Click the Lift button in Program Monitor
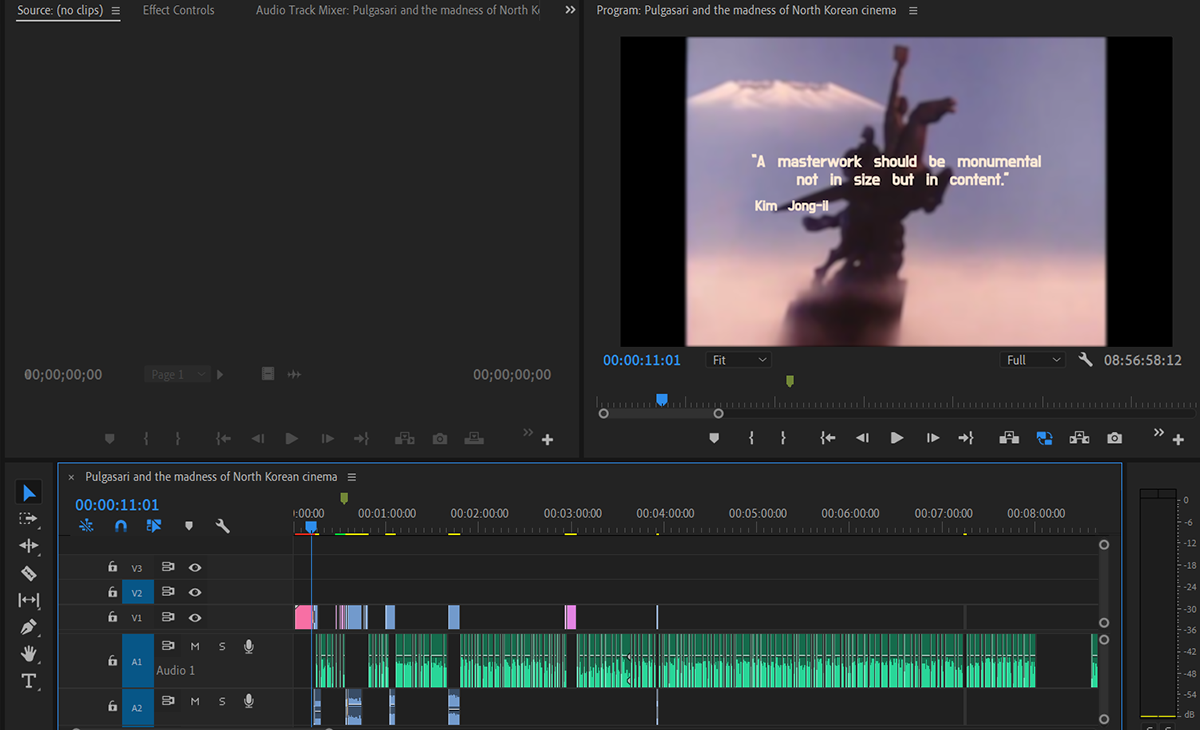Viewport: 1200px width, 730px height. [x=1008, y=438]
